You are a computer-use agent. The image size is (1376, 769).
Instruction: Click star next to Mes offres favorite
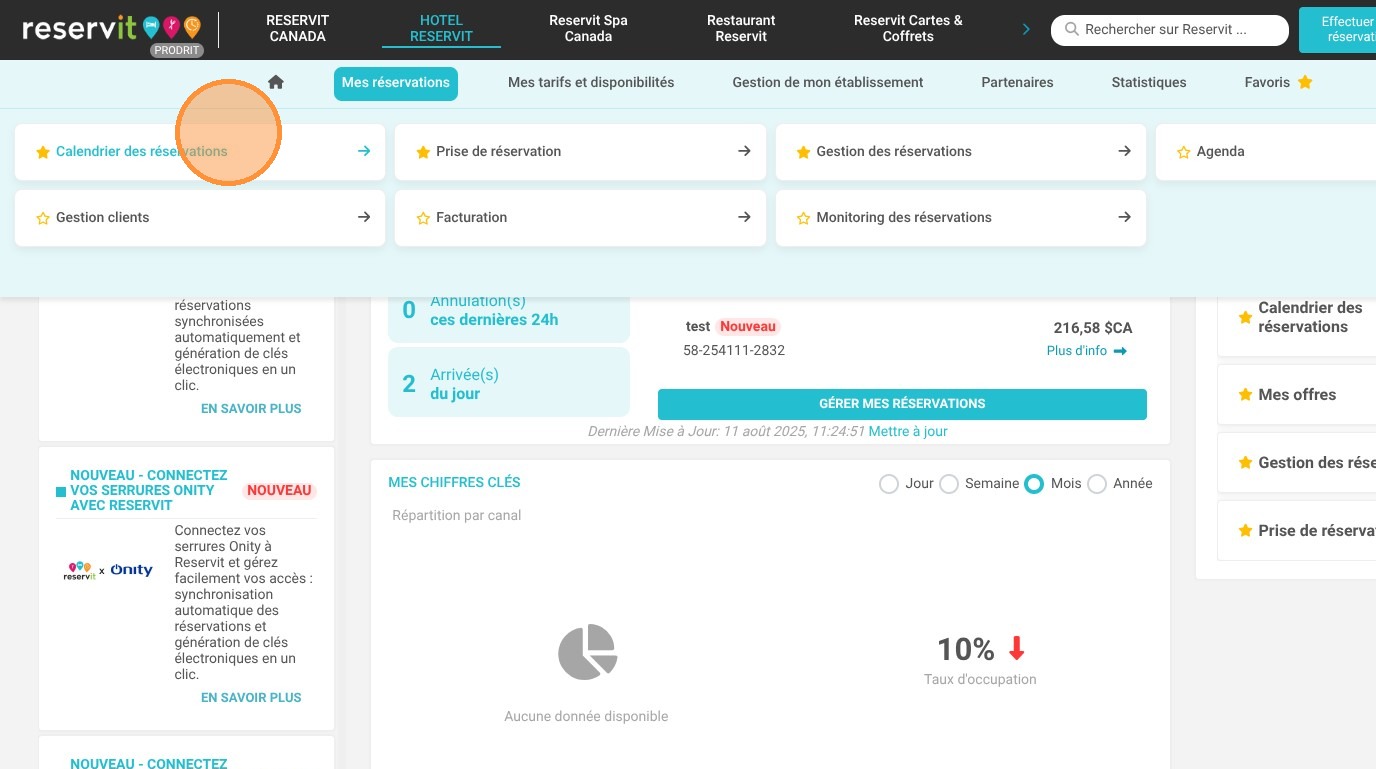1245,395
